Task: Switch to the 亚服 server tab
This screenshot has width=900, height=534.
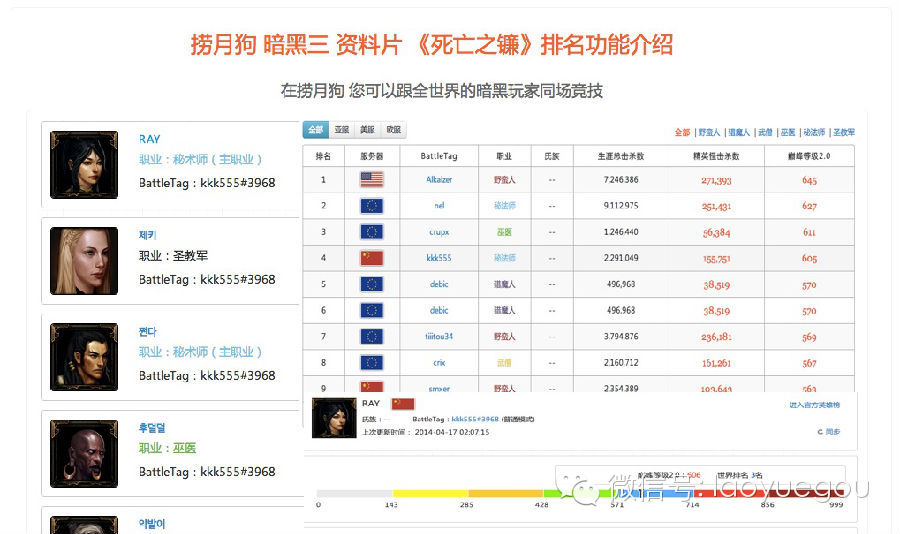Action: coord(342,130)
